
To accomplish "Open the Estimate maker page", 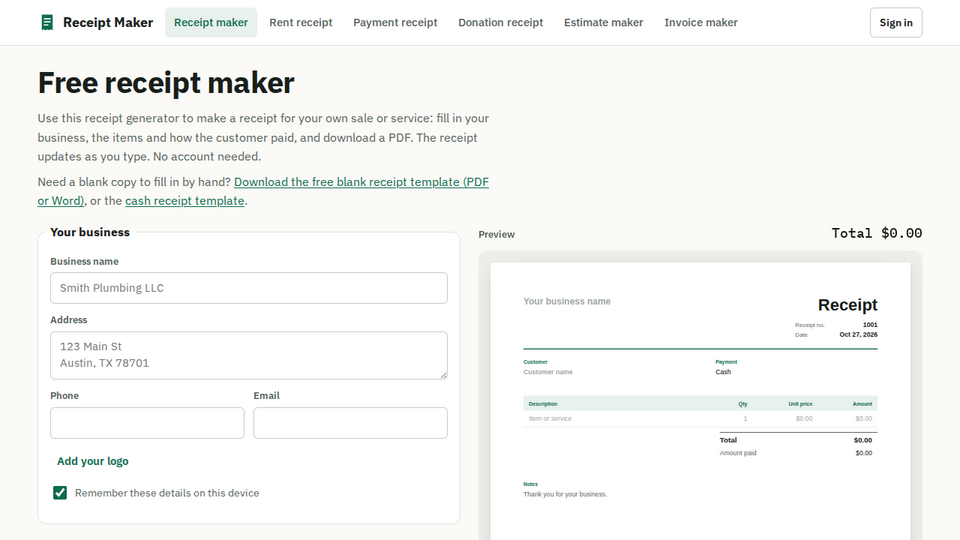I will (603, 23).
